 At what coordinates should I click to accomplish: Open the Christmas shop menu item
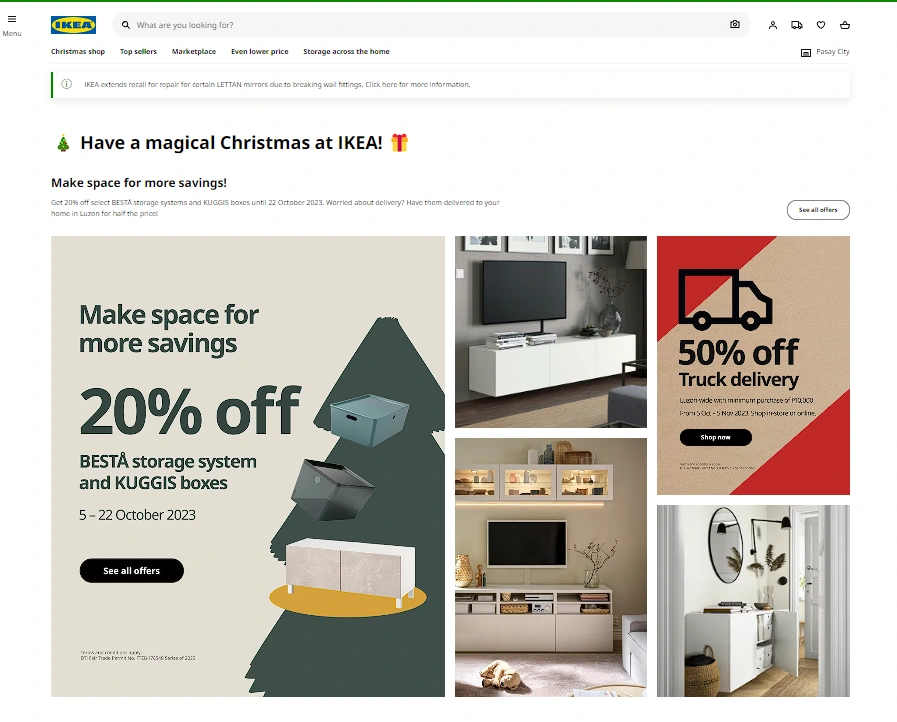click(x=78, y=51)
